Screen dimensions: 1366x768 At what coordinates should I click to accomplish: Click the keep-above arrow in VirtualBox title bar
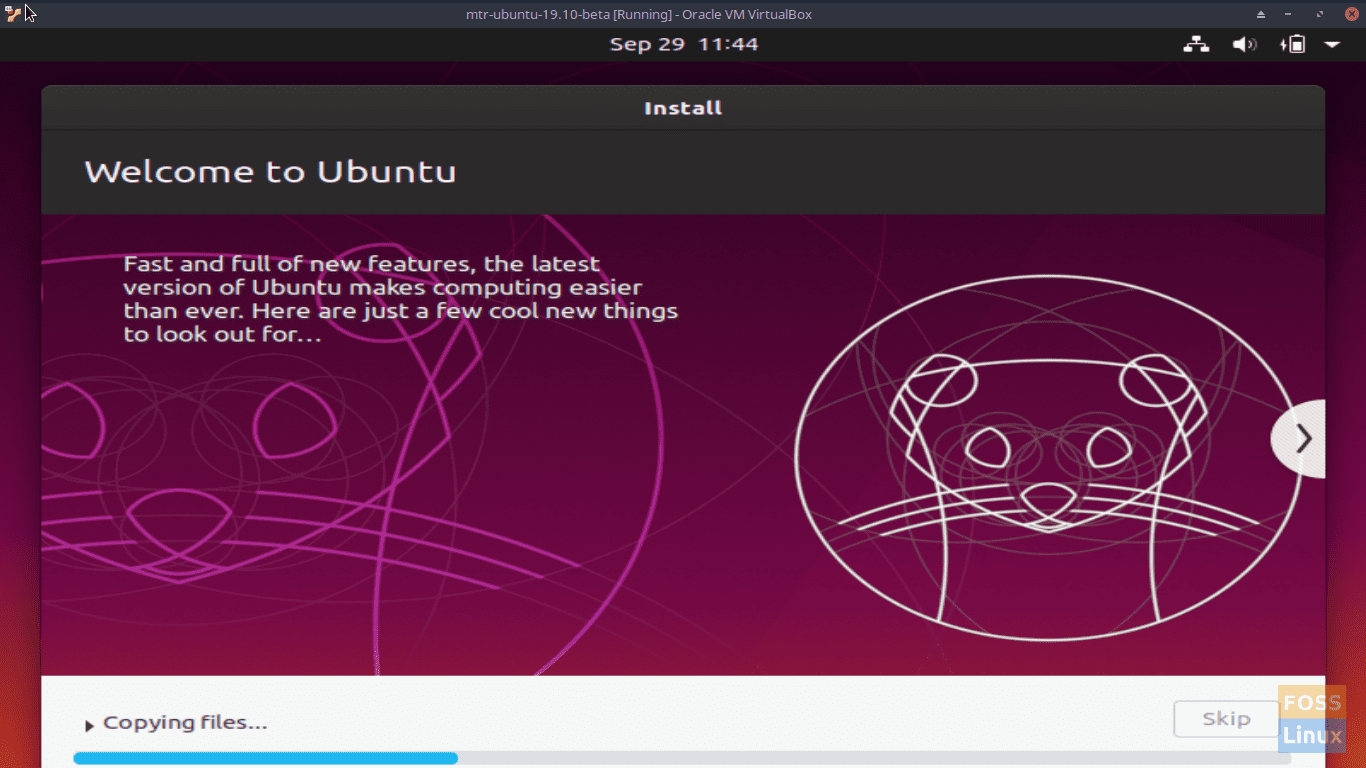[x=1260, y=14]
